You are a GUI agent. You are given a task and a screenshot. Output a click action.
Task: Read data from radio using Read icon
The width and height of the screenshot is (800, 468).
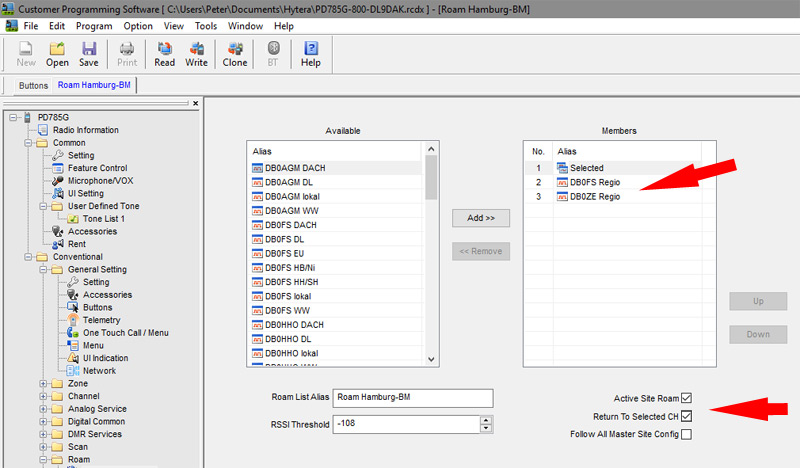[x=164, y=54]
